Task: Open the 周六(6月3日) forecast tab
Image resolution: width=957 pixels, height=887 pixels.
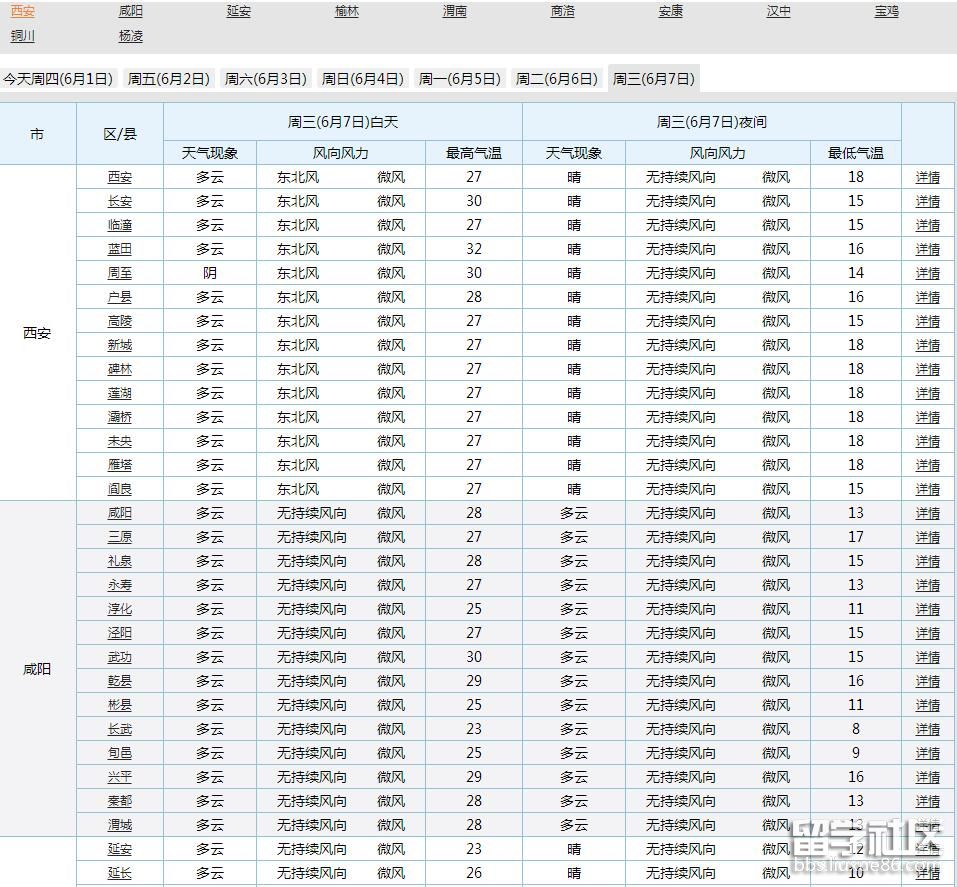Action: point(264,77)
